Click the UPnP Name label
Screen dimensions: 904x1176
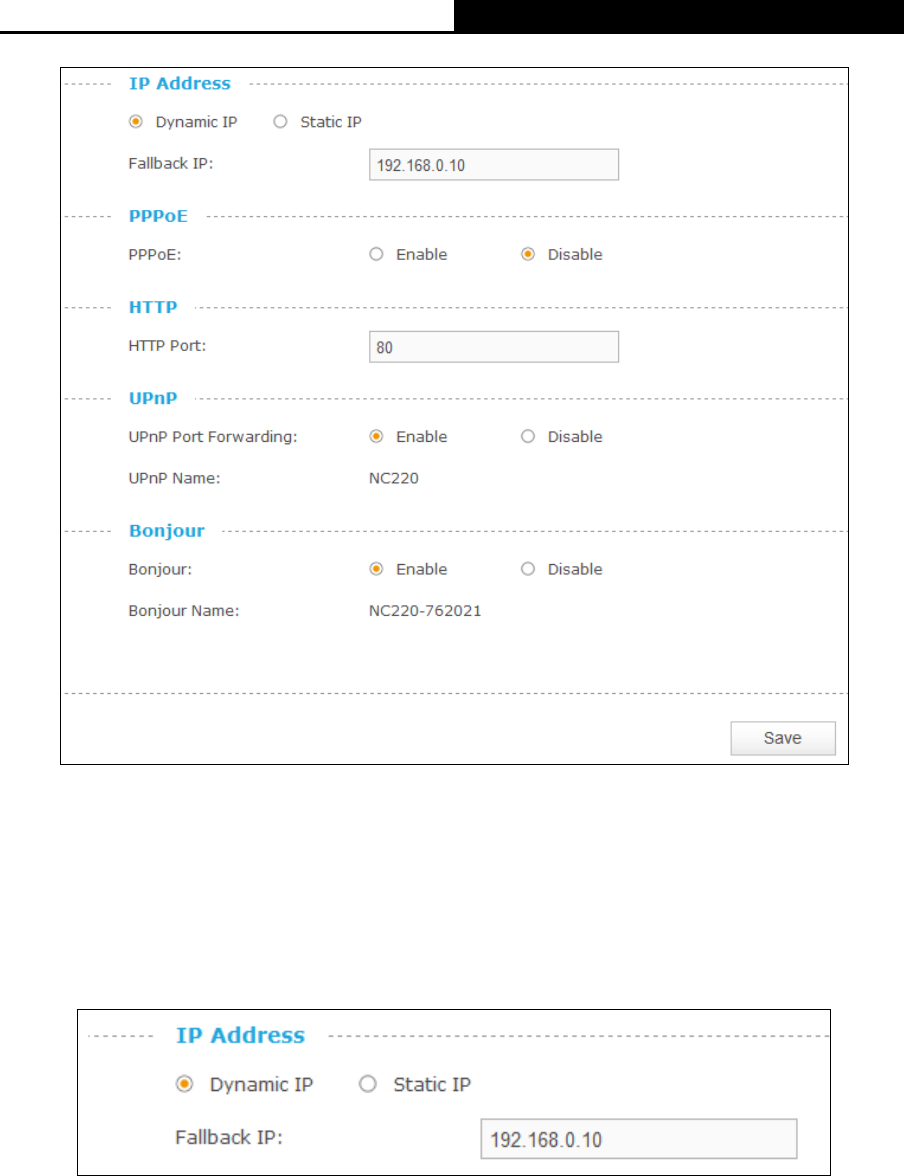click(x=175, y=478)
